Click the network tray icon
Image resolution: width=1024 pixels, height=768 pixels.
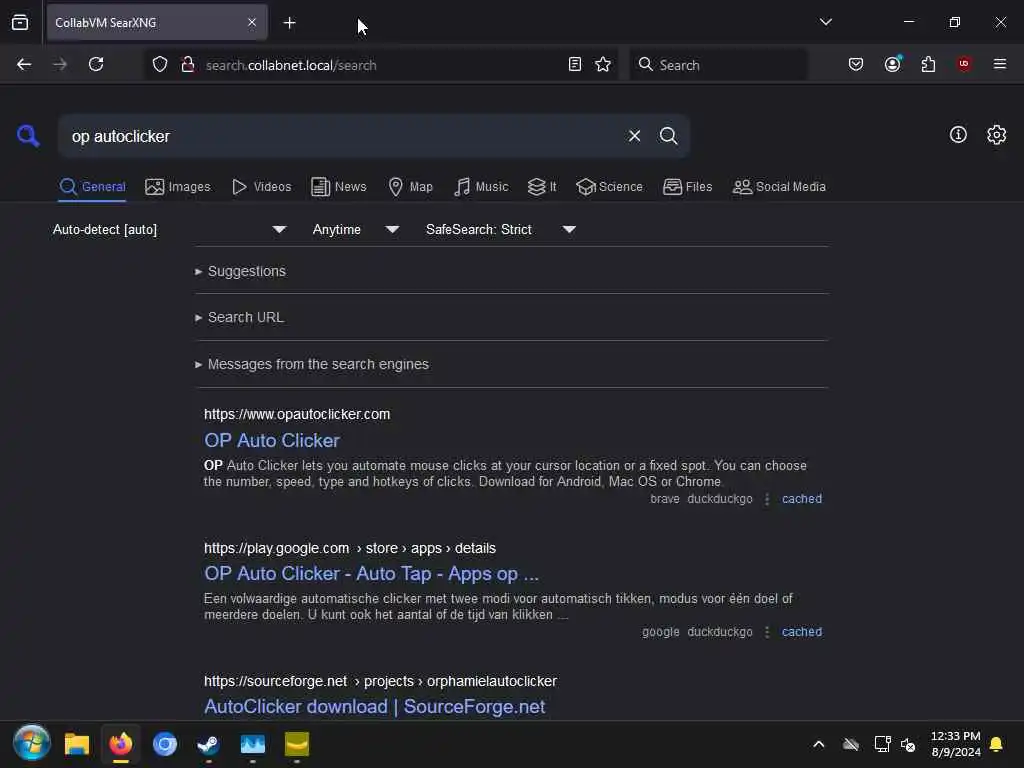[x=882, y=744]
